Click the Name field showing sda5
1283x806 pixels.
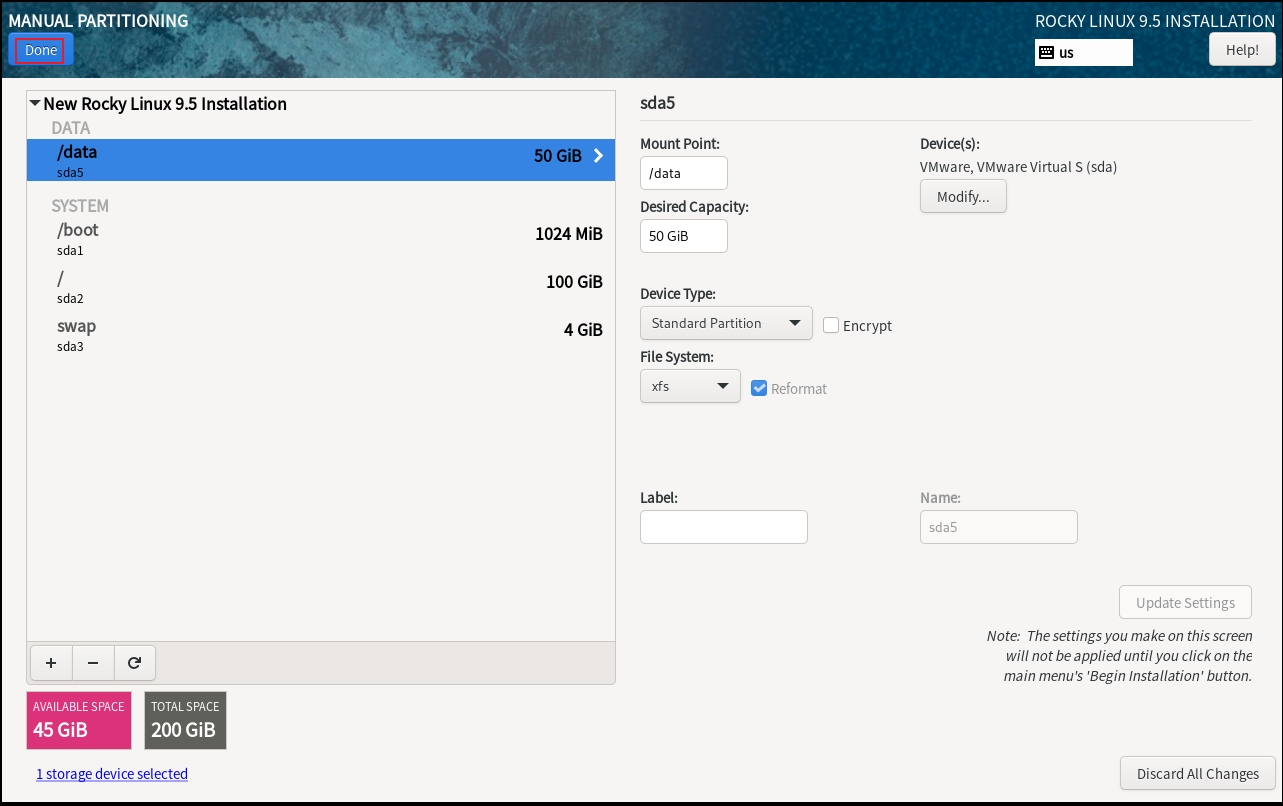[999, 527]
